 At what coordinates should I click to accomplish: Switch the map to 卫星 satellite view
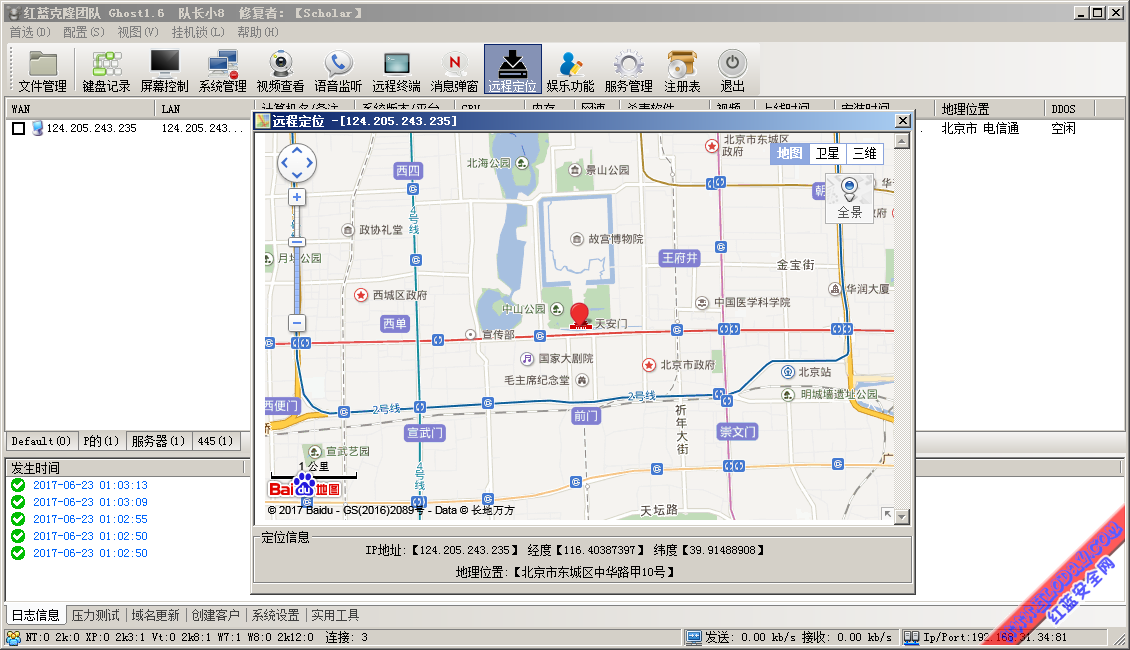point(827,153)
